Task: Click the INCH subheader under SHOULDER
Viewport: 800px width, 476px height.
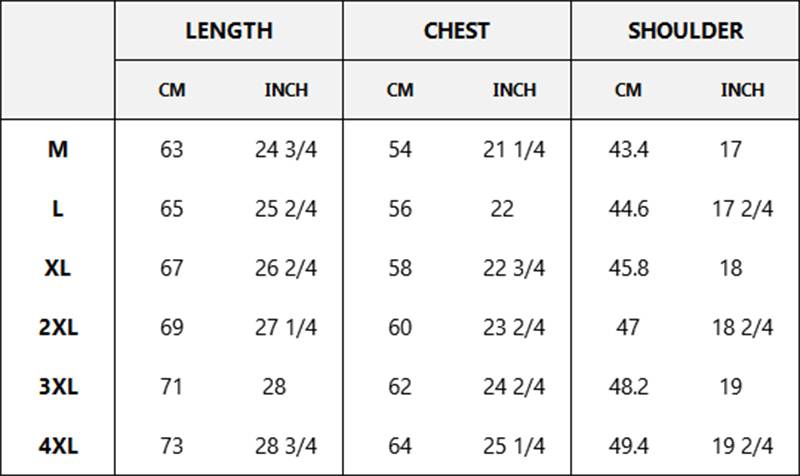Action: pyautogui.click(x=742, y=90)
